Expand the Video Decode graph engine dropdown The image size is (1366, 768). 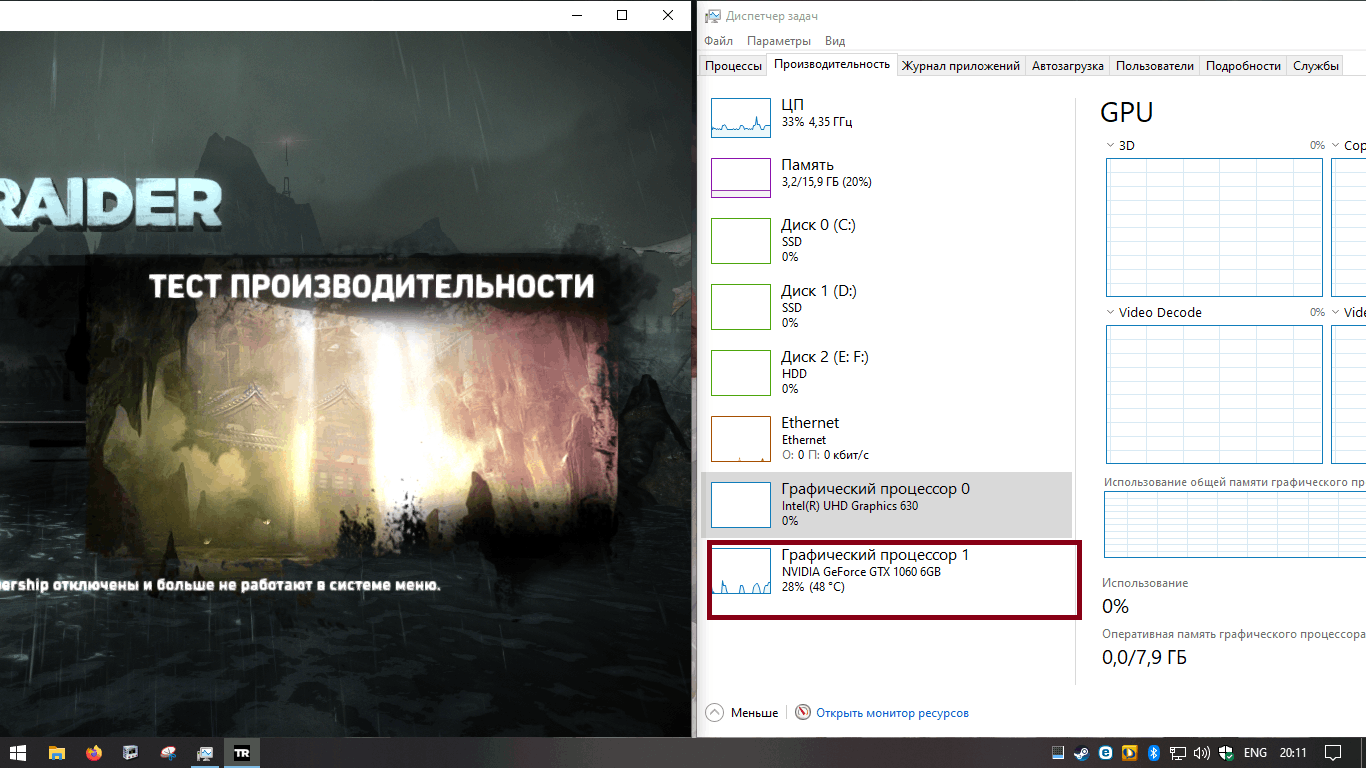(1111, 313)
